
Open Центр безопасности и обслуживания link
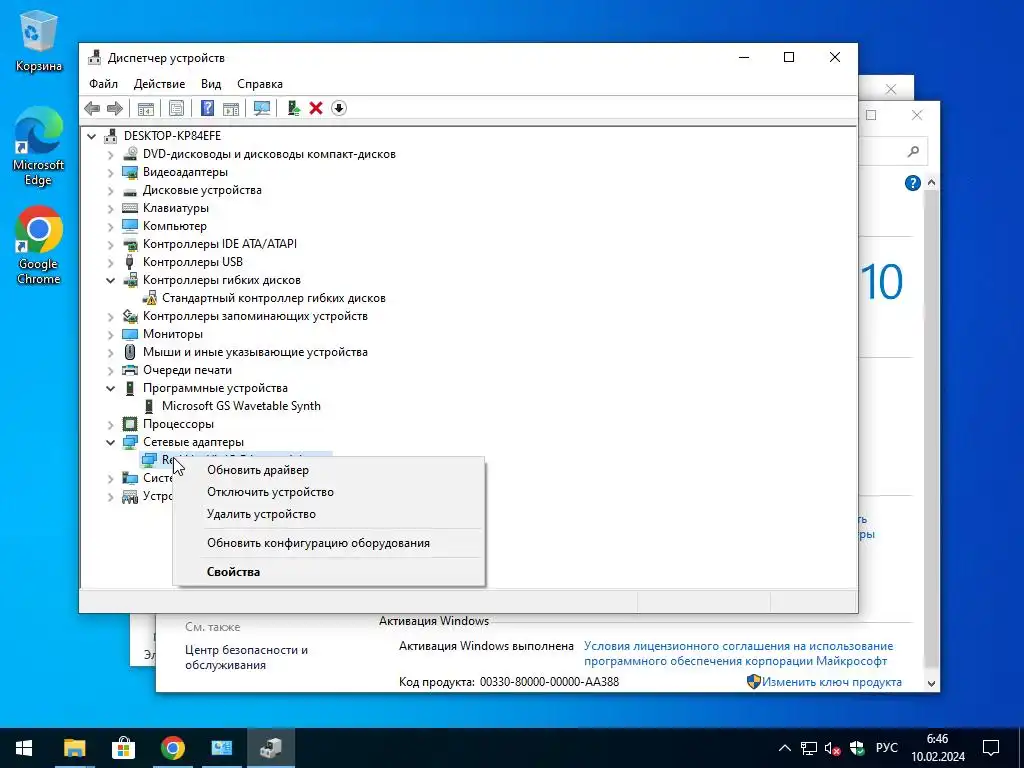(246, 658)
